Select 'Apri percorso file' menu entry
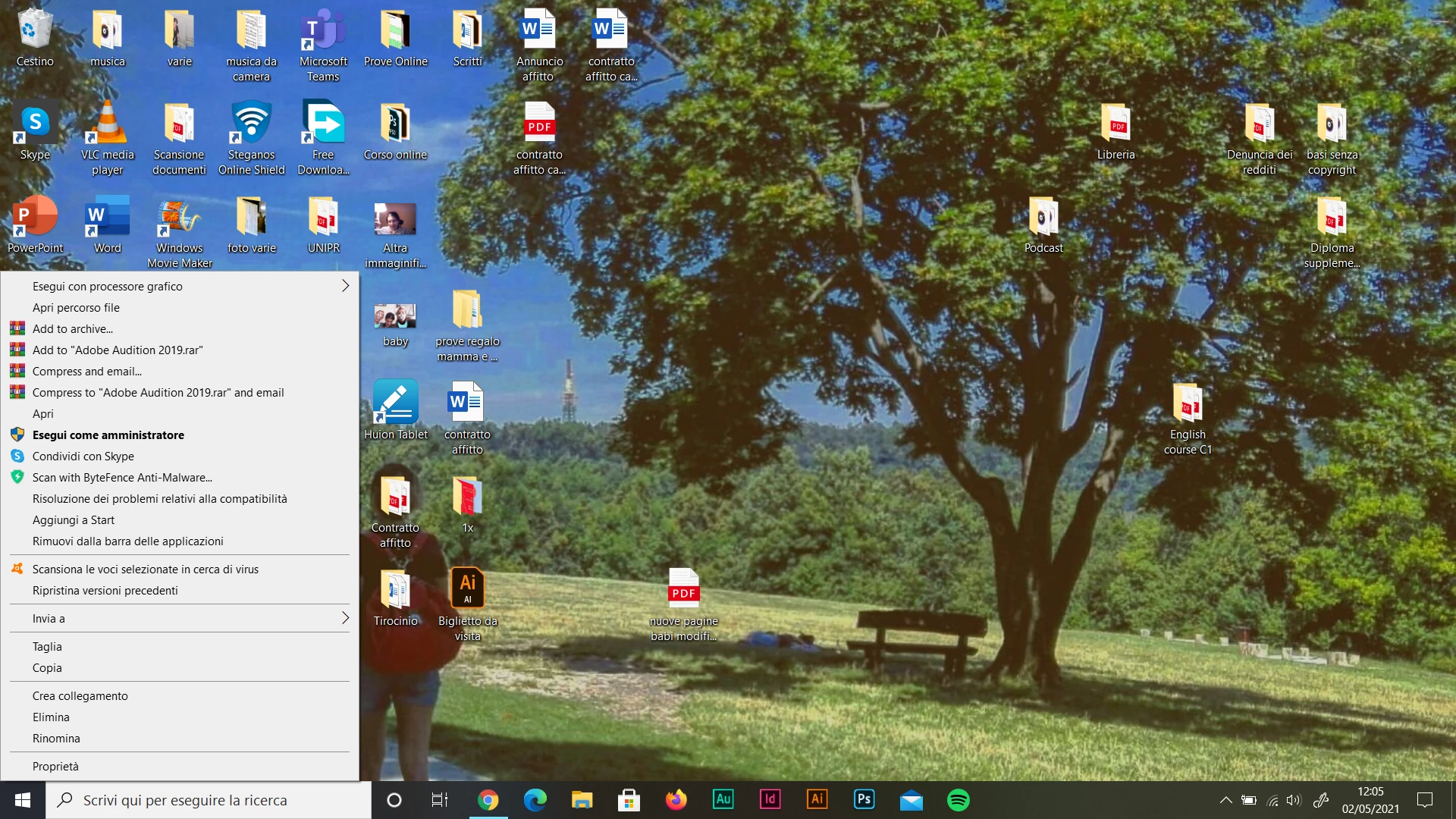Viewport: 1456px width, 819px height. coord(76,308)
